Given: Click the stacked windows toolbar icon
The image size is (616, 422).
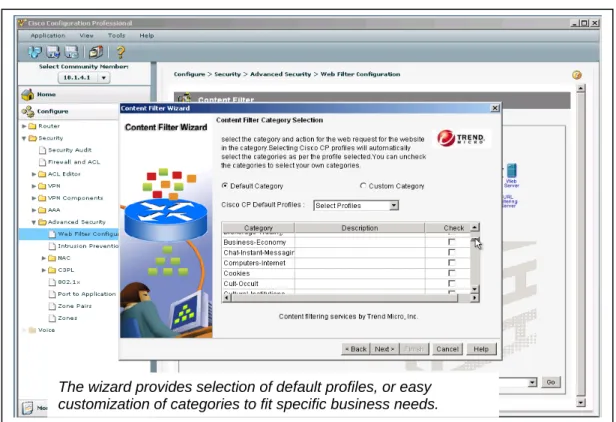Looking at the screenshot, I should click(95, 52).
